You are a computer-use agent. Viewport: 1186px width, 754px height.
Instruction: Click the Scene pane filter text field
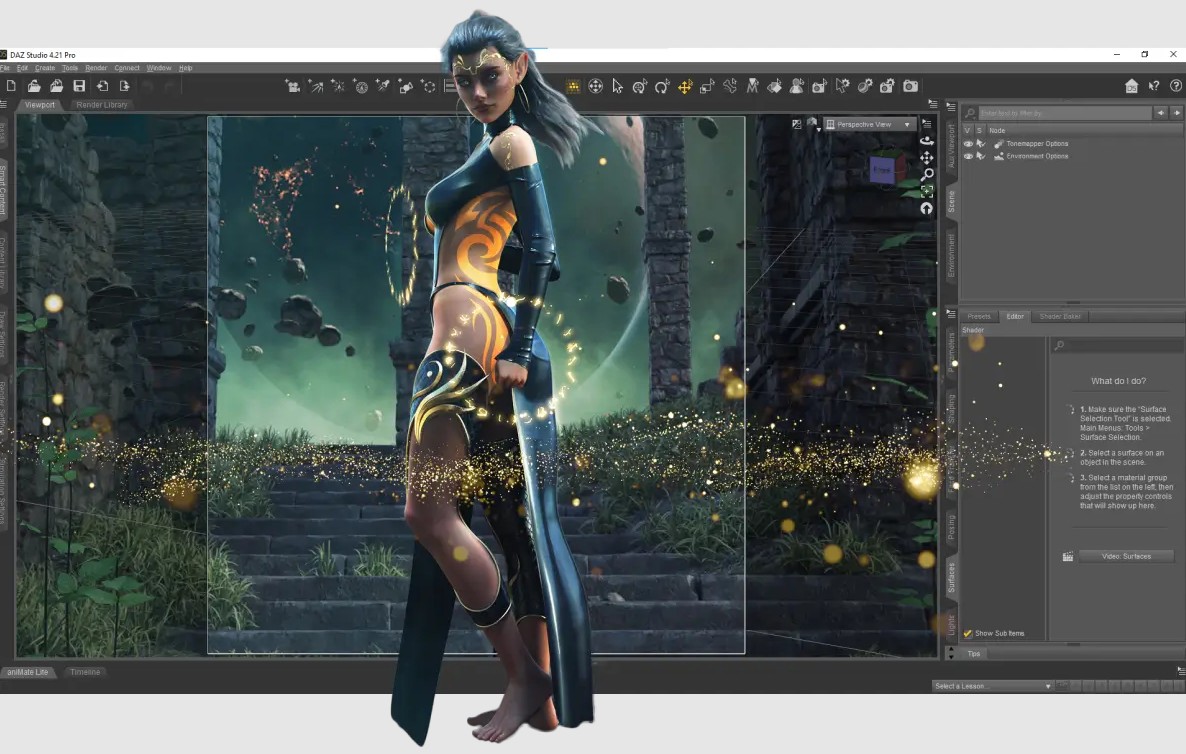coord(1063,113)
